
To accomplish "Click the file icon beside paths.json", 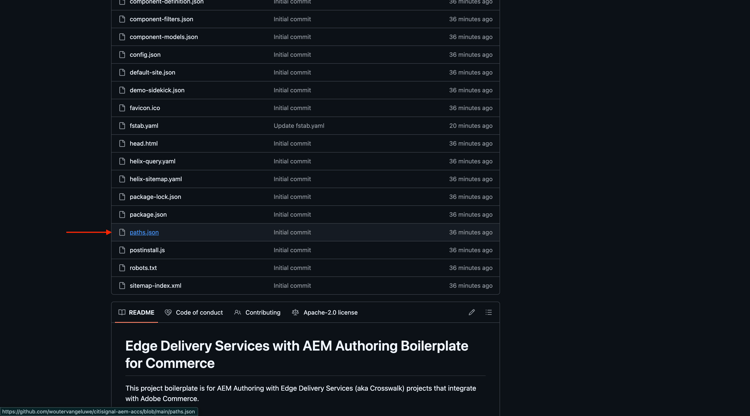I will click(122, 232).
